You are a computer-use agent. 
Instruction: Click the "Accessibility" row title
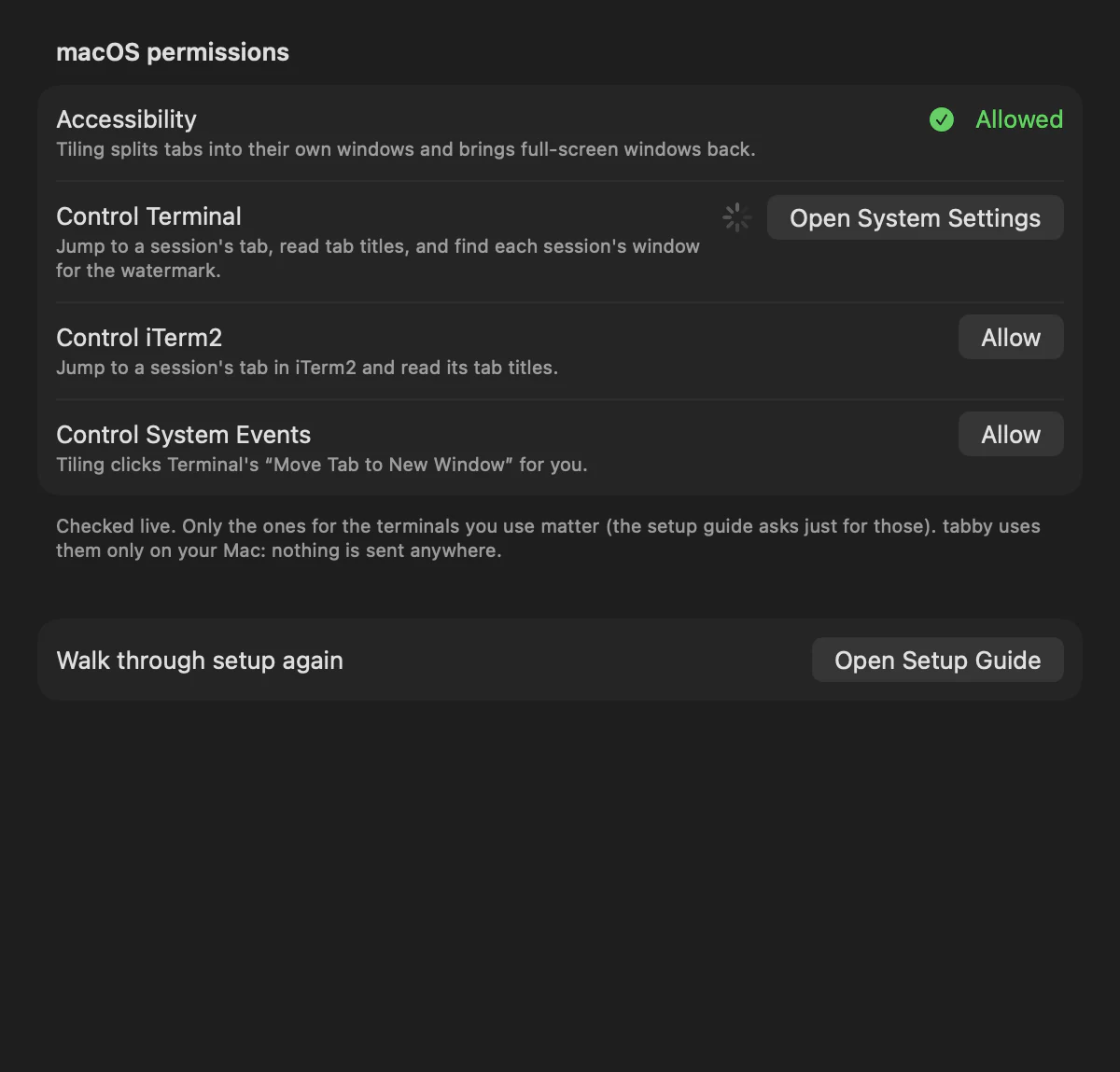tap(126, 119)
